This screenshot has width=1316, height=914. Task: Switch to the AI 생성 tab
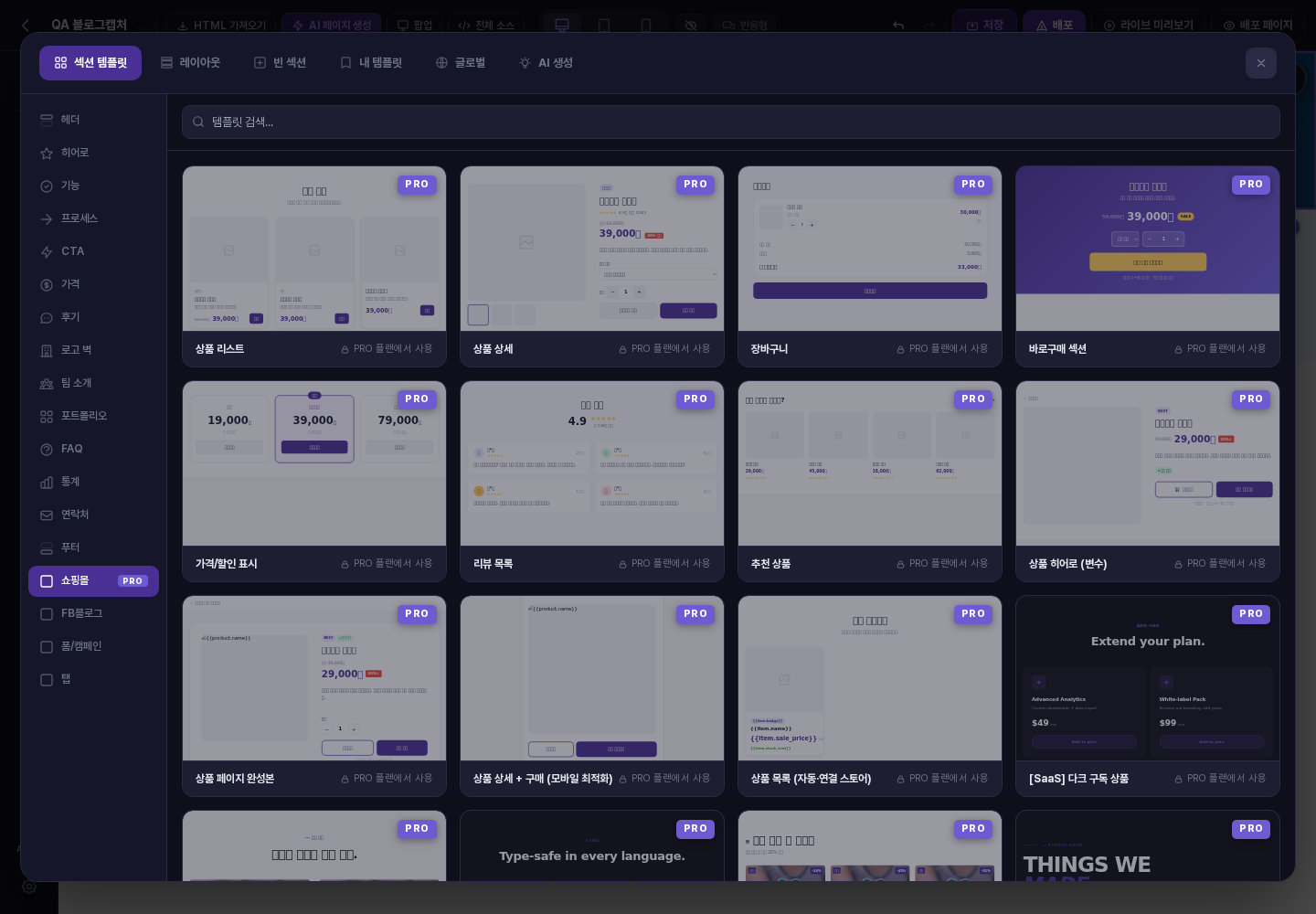(546, 63)
